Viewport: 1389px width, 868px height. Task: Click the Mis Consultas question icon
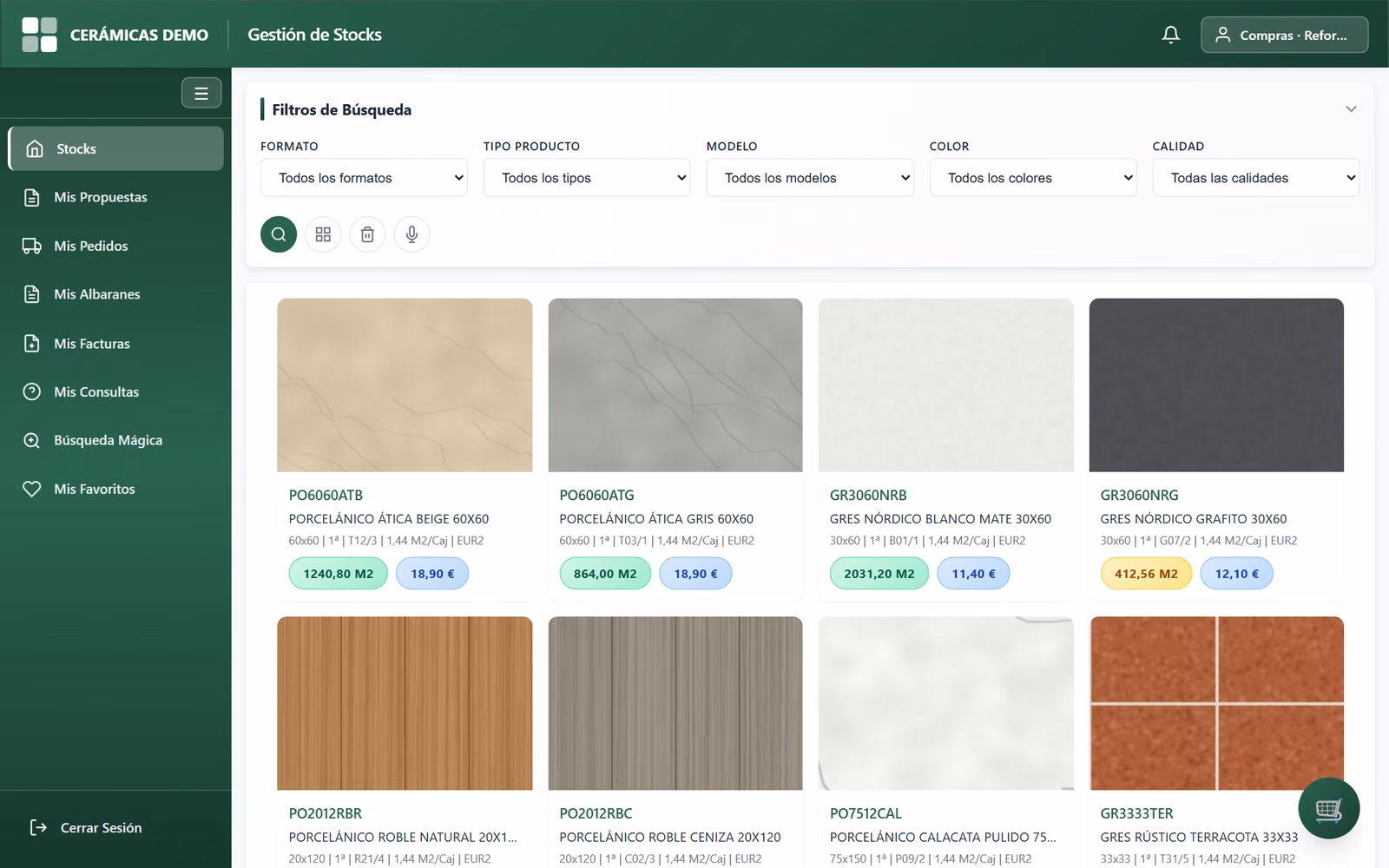[x=32, y=391]
